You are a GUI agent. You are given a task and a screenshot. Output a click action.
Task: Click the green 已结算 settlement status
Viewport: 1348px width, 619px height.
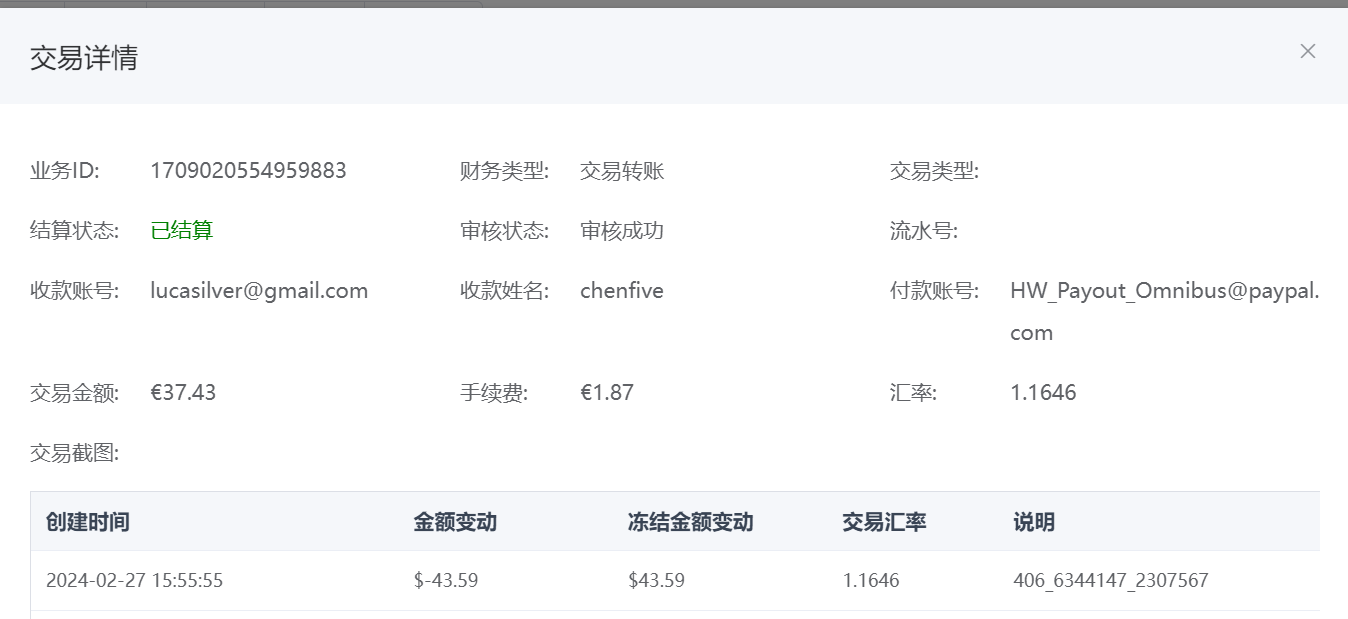coord(182,231)
